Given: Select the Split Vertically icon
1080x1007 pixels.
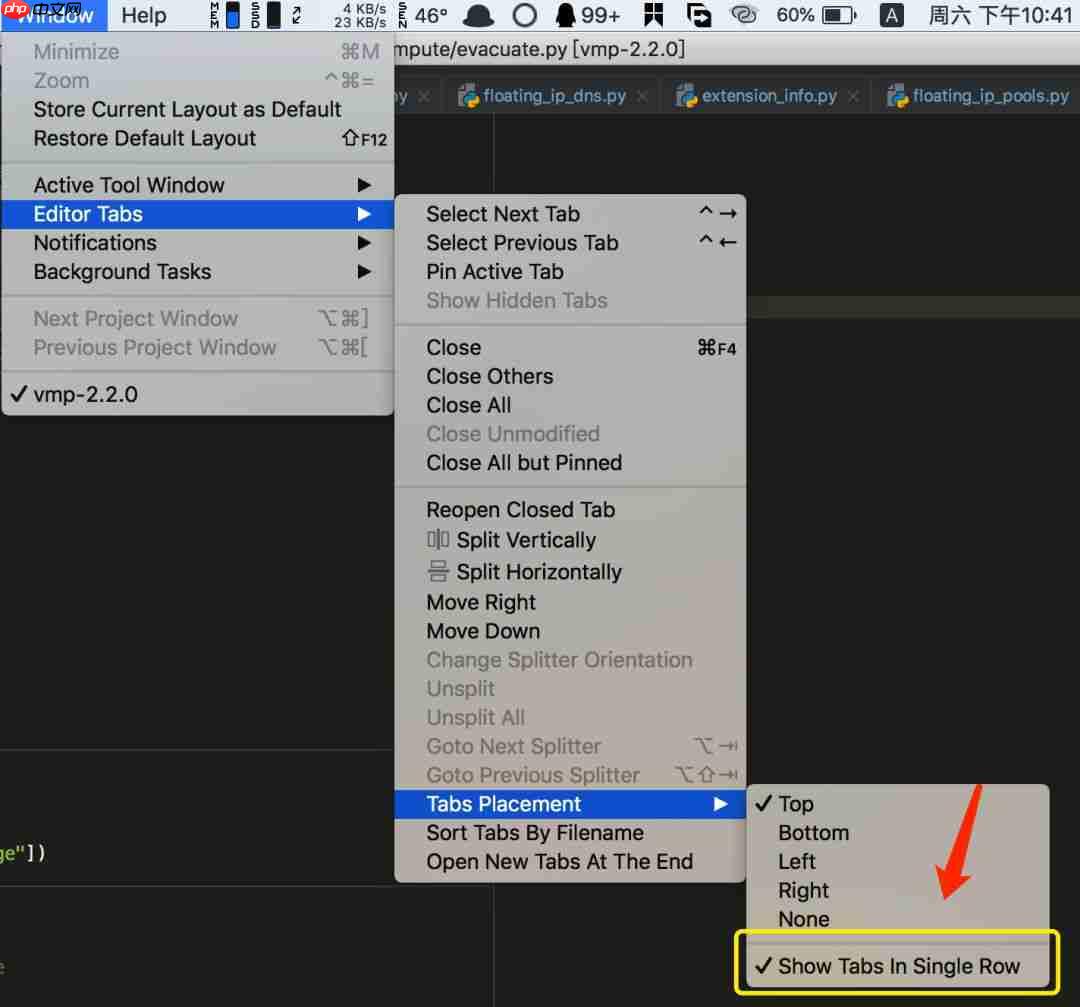Looking at the screenshot, I should (x=437, y=540).
